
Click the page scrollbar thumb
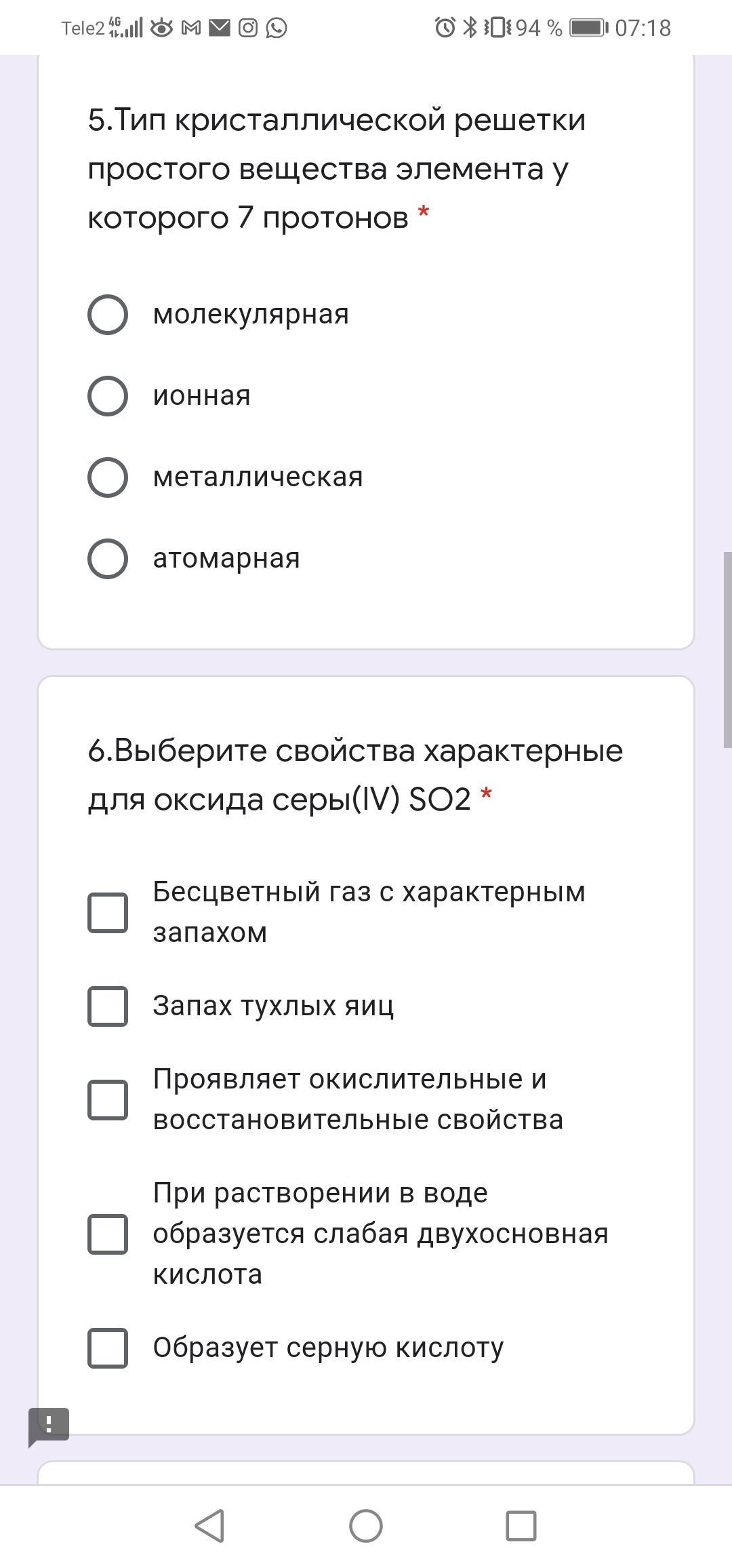[x=727, y=650]
